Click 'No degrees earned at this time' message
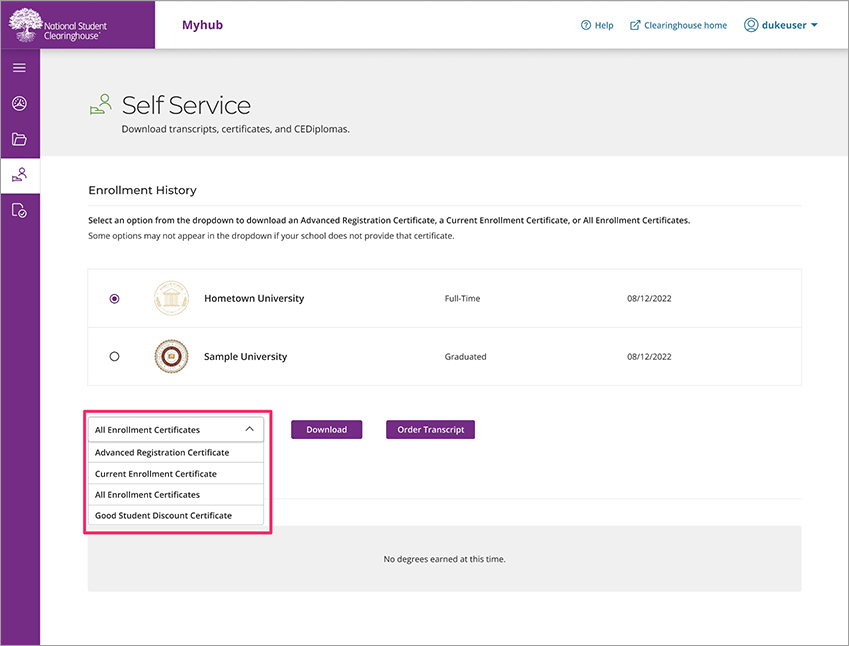Viewport: 849px width, 646px height. pos(445,559)
